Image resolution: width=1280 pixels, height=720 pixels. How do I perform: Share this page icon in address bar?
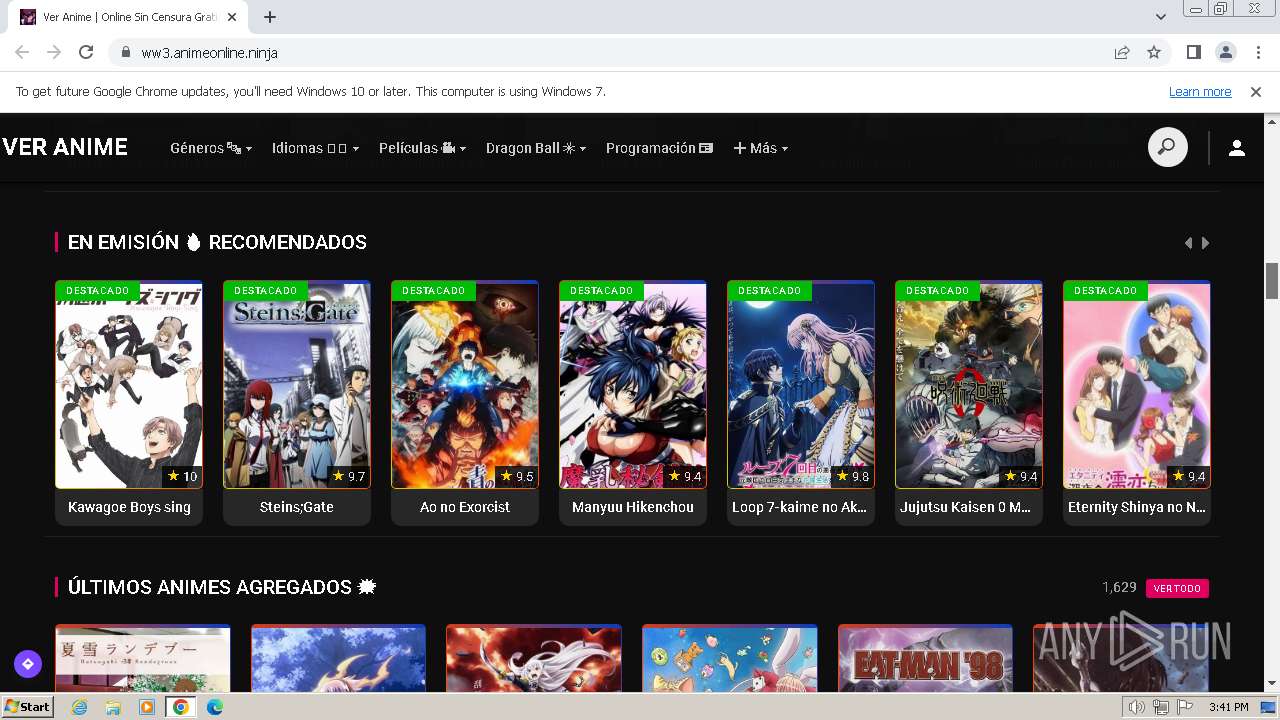point(1122,52)
